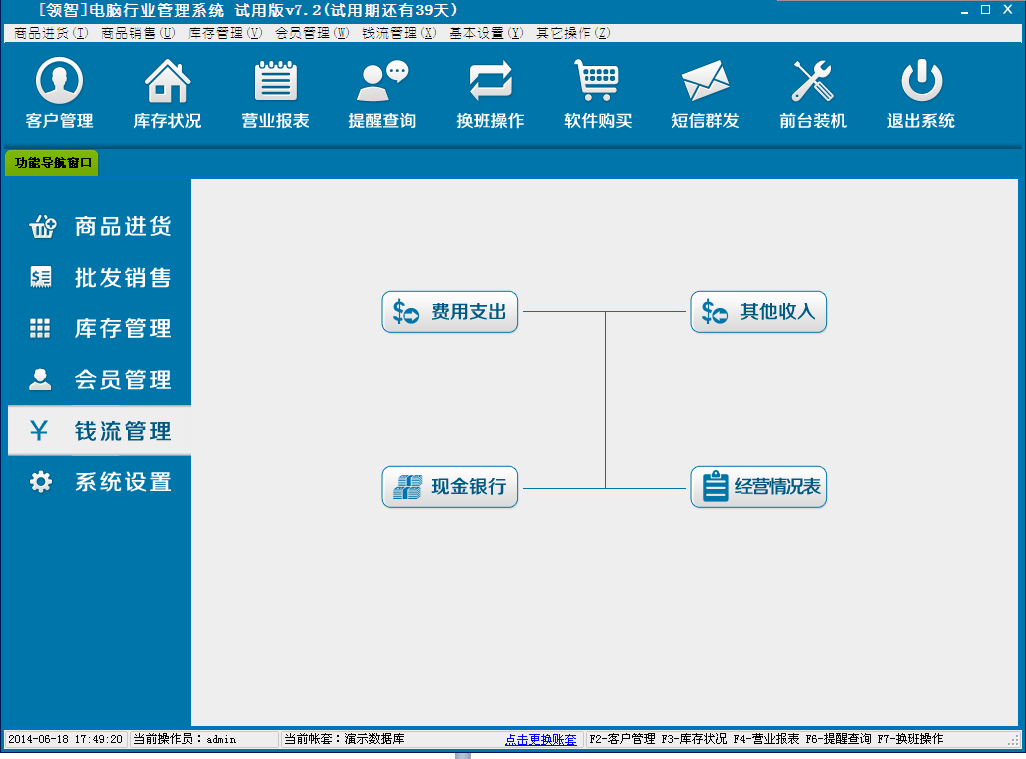This screenshot has height=759, width=1026.
Task: Open 提醒查询 reminder icon
Action: tap(383, 80)
